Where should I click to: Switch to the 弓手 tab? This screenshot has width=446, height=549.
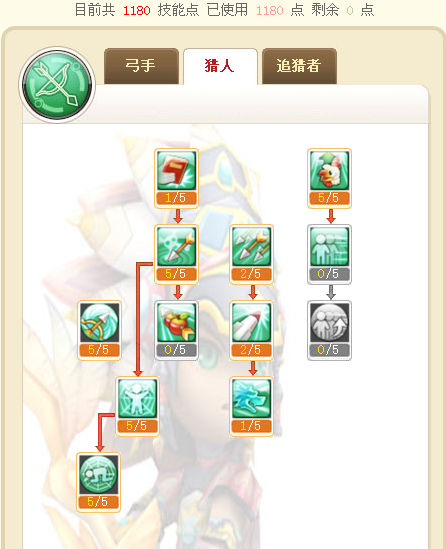click(141, 66)
